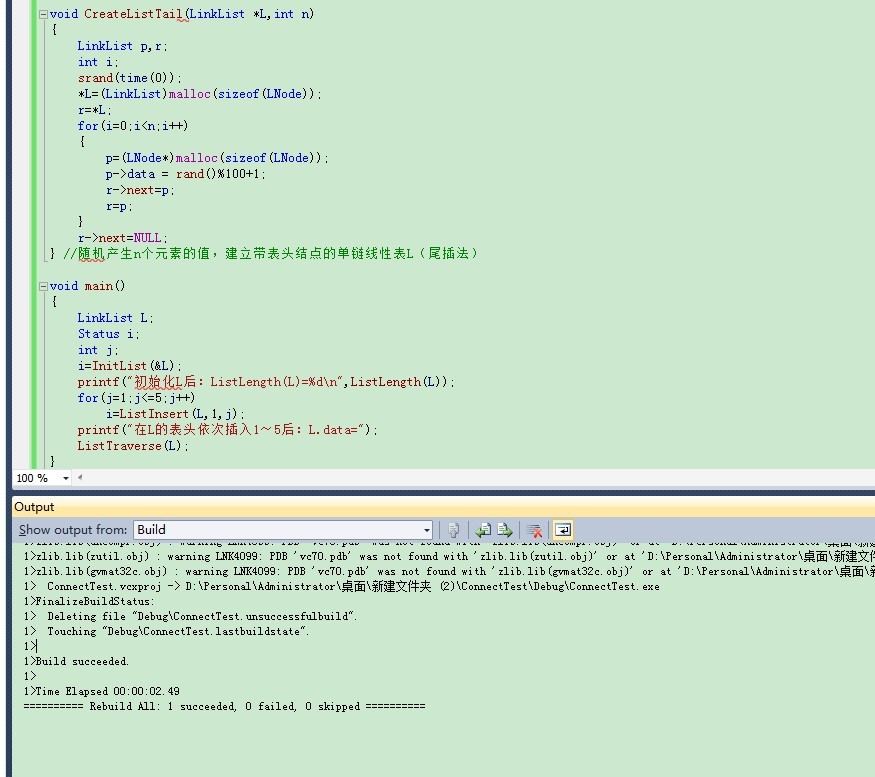
Task: Click the zutil.obj LNK4099 warning line
Action: pyautogui.click(x=449, y=557)
